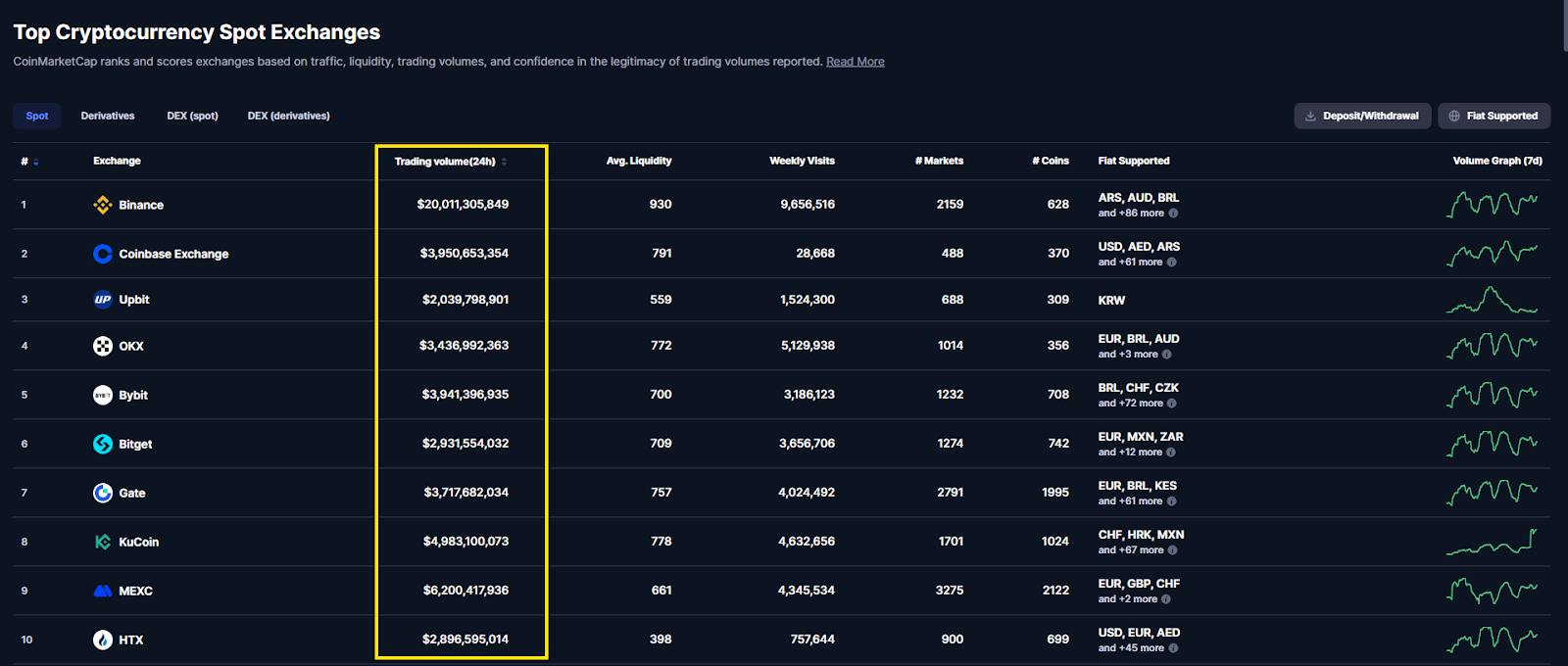Click info icon beside HTX's +45 more
The width and height of the screenshot is (1568, 666).
click(x=1173, y=648)
